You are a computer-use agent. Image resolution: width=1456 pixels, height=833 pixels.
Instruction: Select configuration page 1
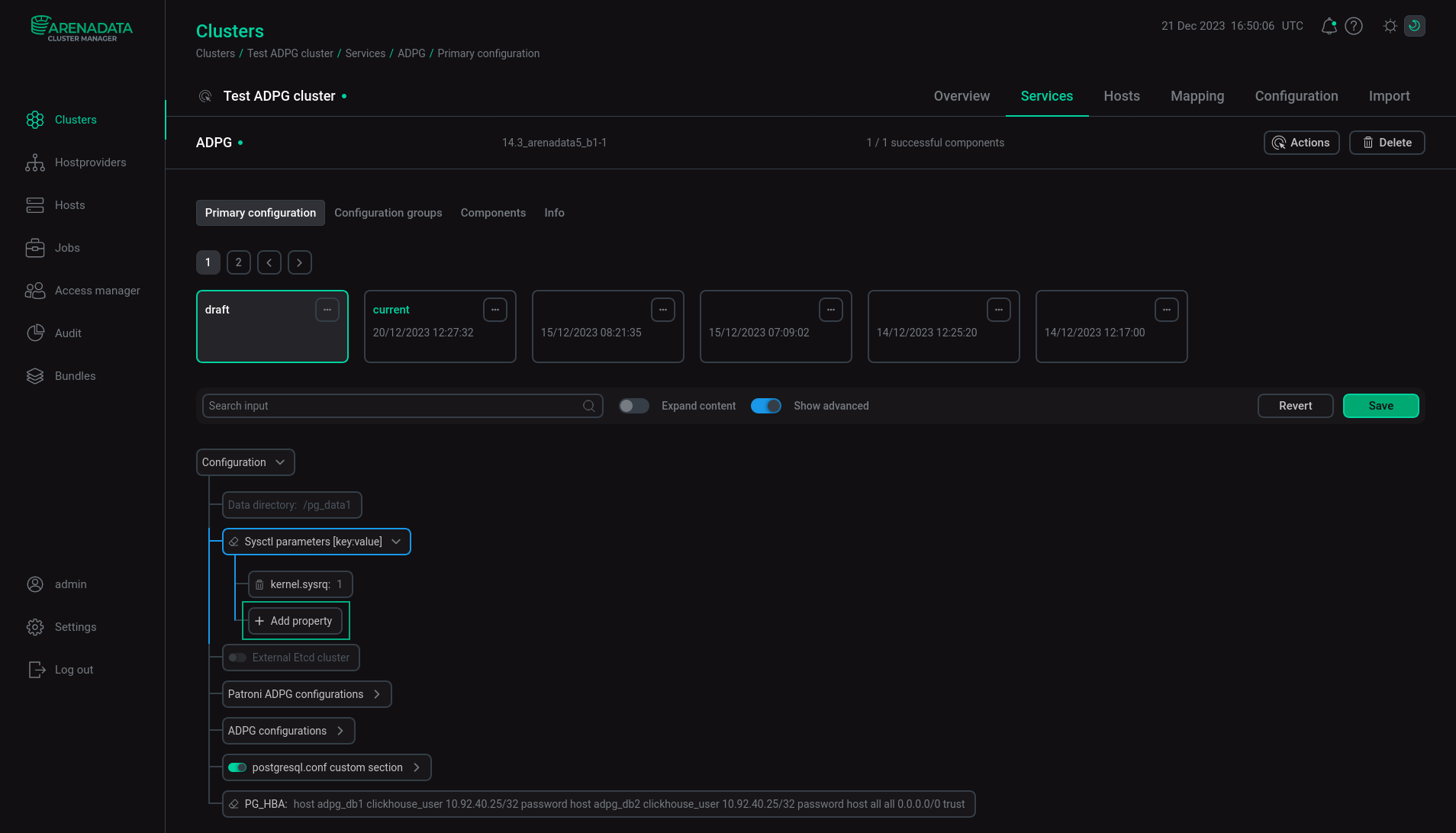(x=208, y=262)
